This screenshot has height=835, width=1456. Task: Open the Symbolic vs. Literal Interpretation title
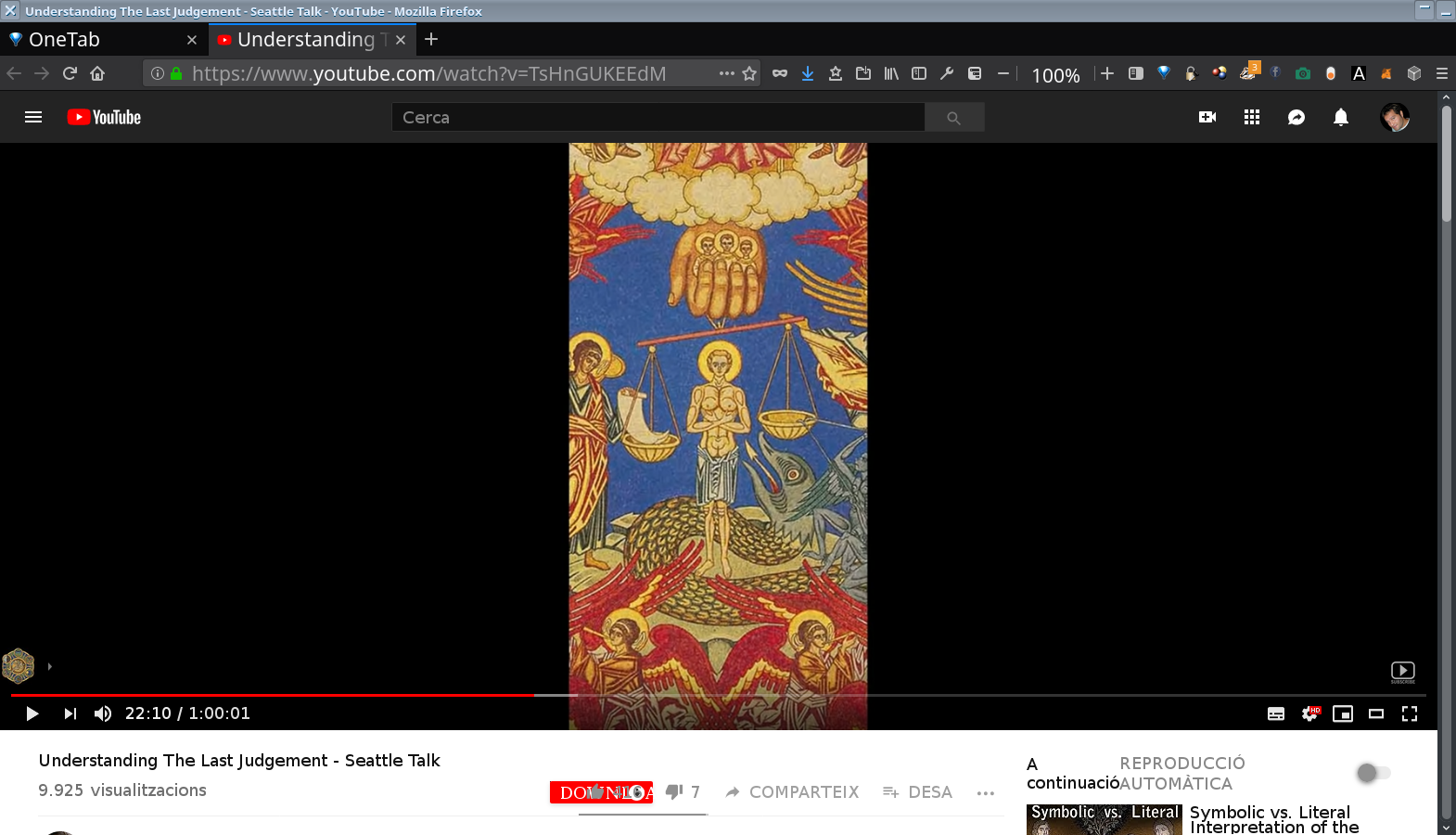(x=1274, y=819)
